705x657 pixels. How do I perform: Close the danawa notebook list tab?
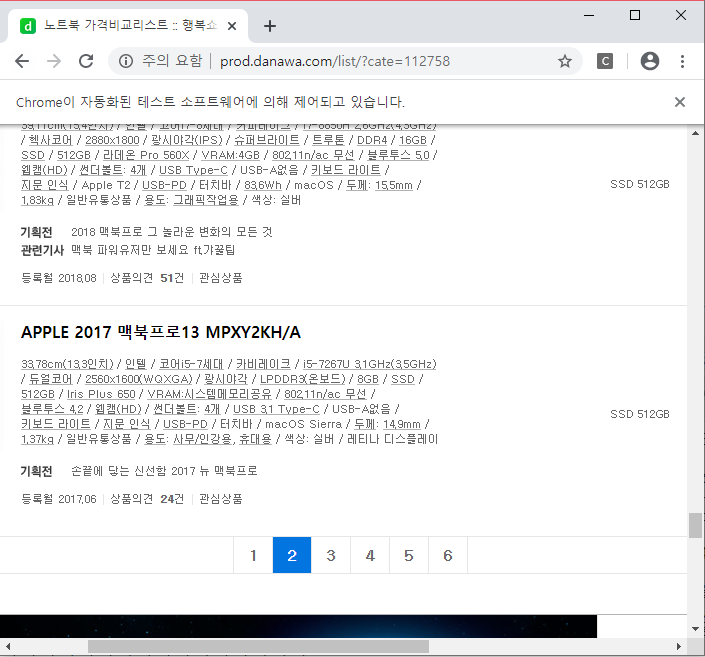tap(232, 26)
